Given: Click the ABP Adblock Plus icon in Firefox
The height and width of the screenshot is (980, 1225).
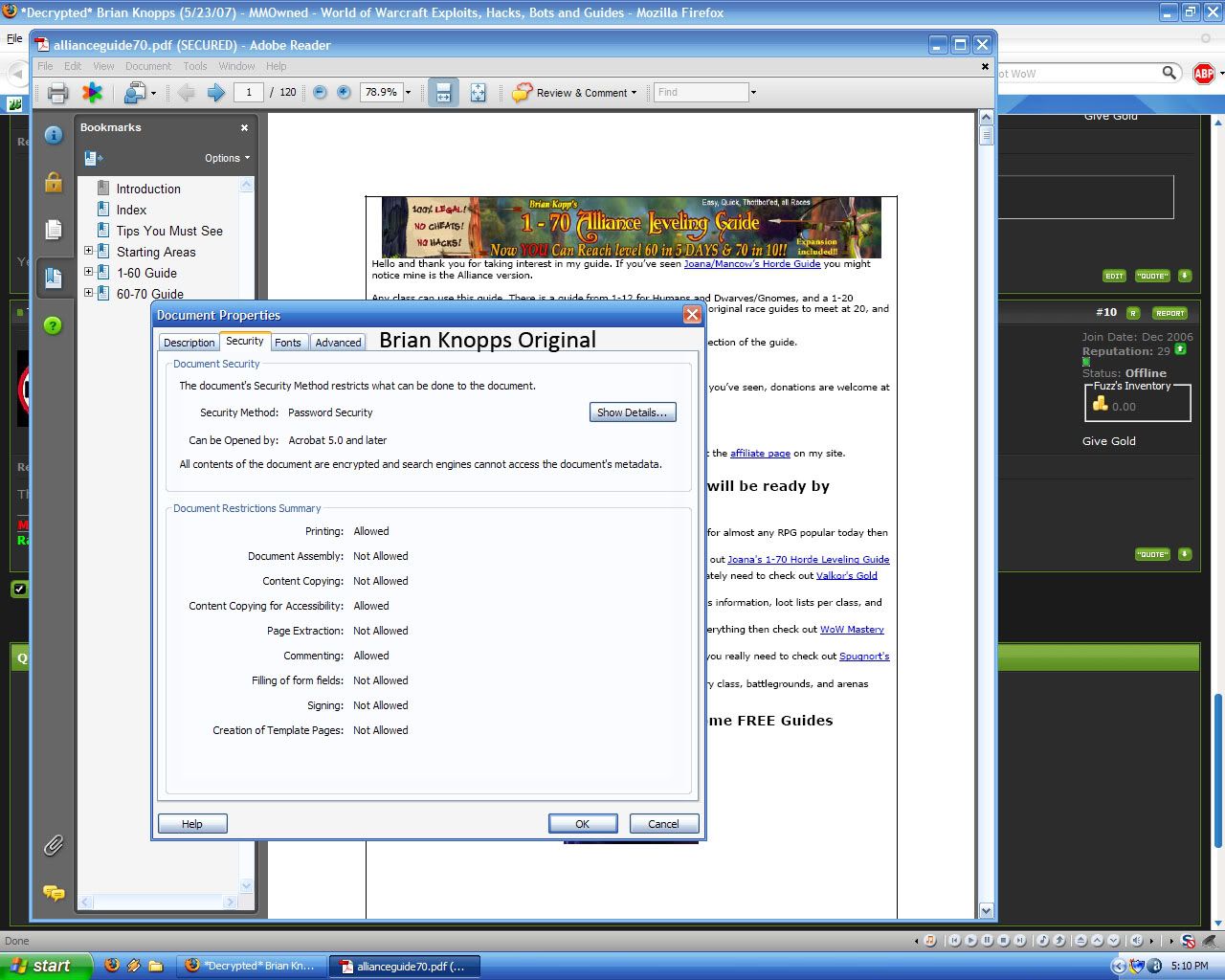Looking at the screenshot, I should pos(1204,73).
